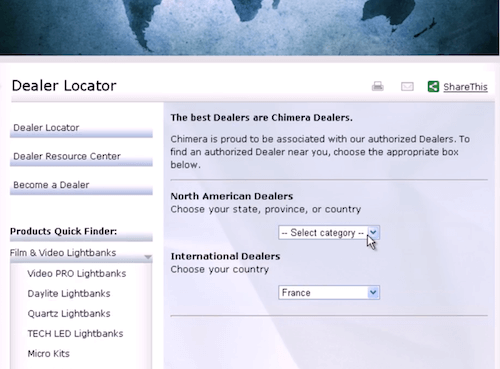
Task: Open the ShareThis link
Action: (465, 87)
